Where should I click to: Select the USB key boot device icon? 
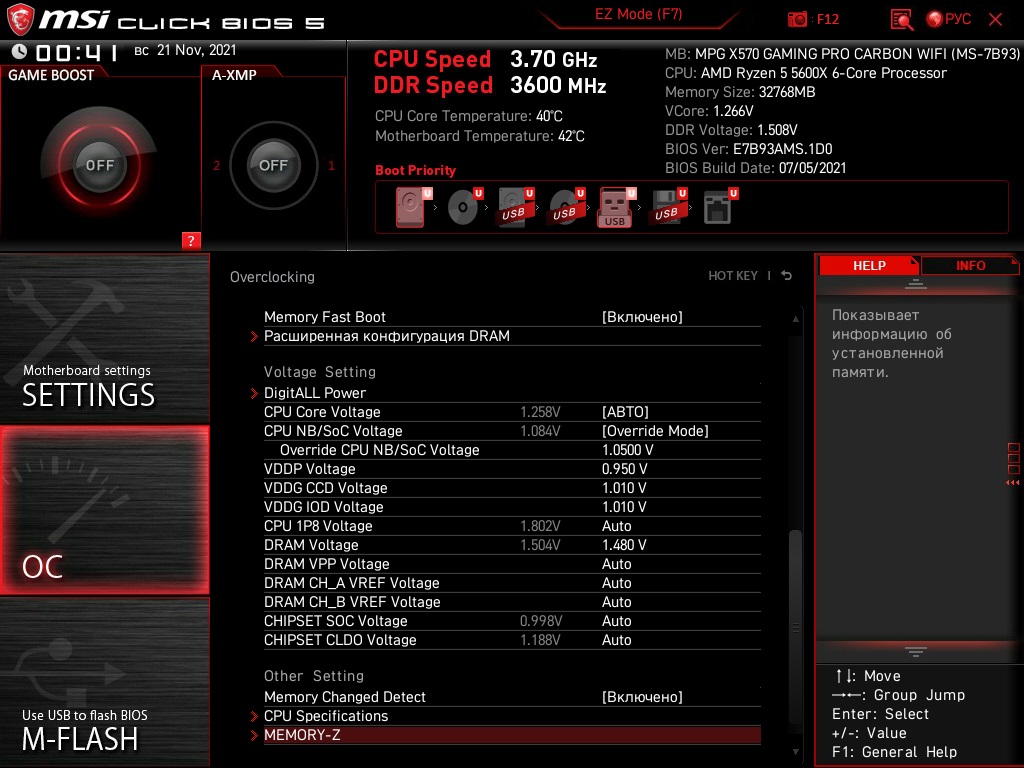[616, 208]
